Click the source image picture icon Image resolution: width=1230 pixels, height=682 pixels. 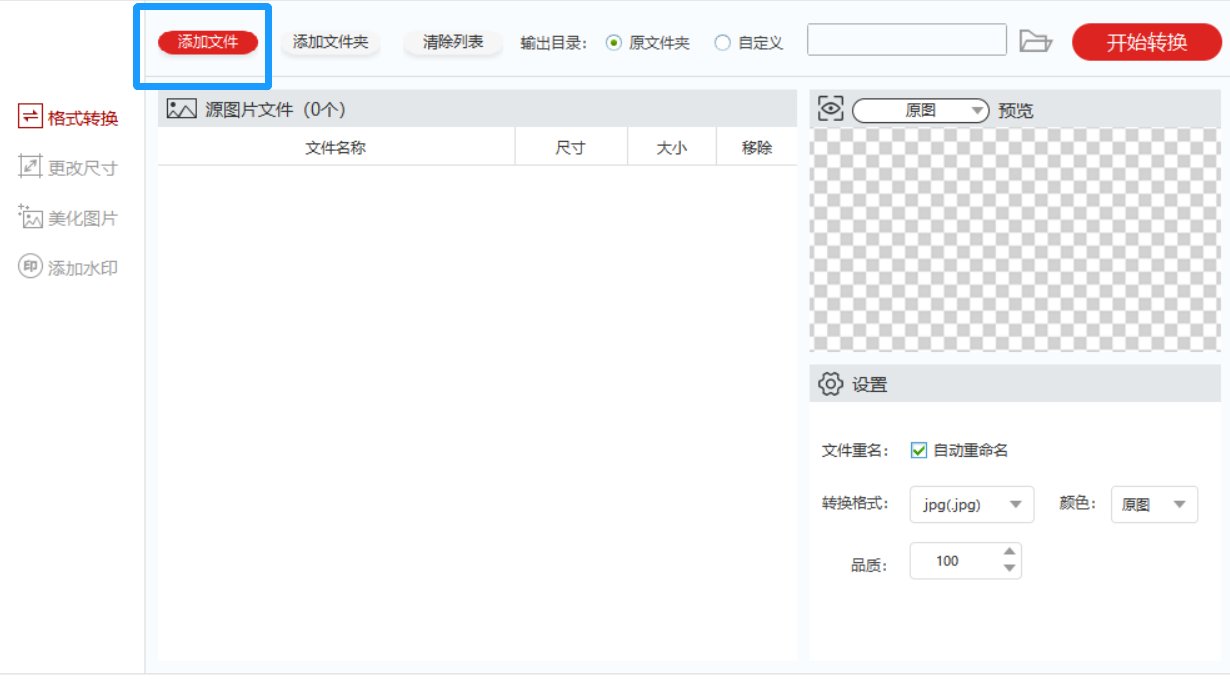pos(181,110)
